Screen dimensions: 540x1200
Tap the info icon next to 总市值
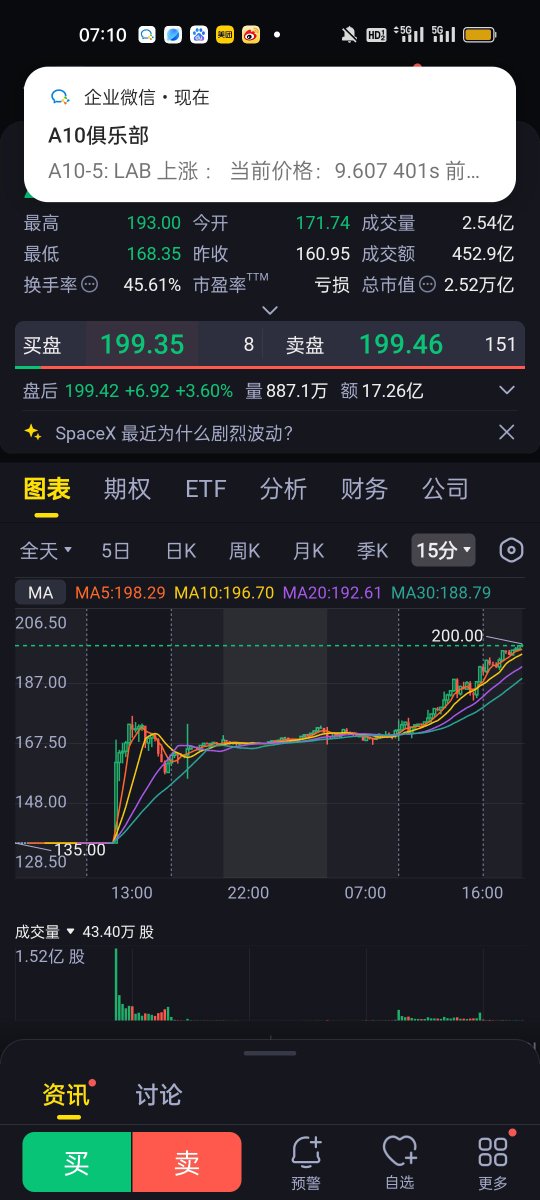point(429,285)
